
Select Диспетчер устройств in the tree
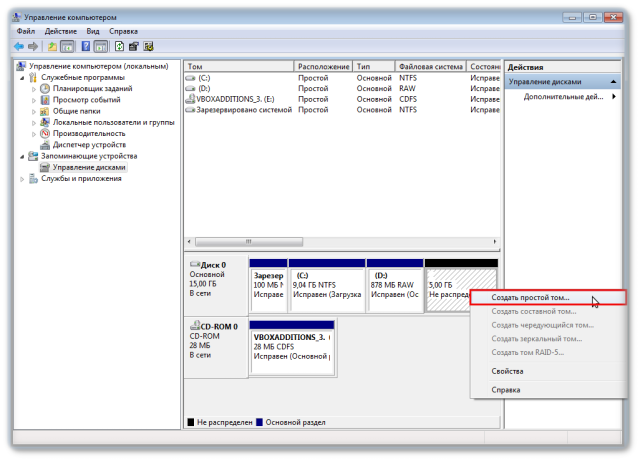pyautogui.click(x=89, y=144)
